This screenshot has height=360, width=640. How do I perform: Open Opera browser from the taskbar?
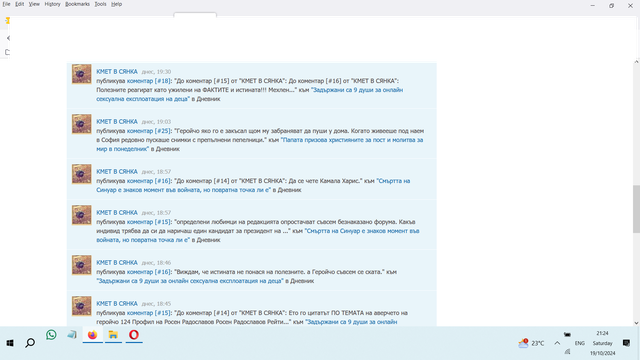[x=134, y=335]
